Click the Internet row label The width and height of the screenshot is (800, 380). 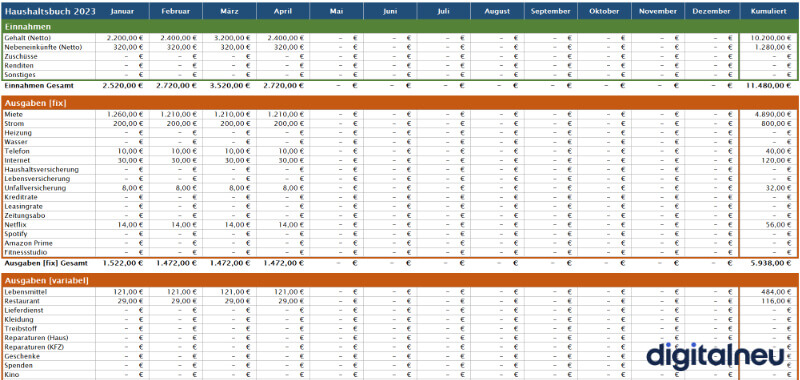(x=17, y=160)
